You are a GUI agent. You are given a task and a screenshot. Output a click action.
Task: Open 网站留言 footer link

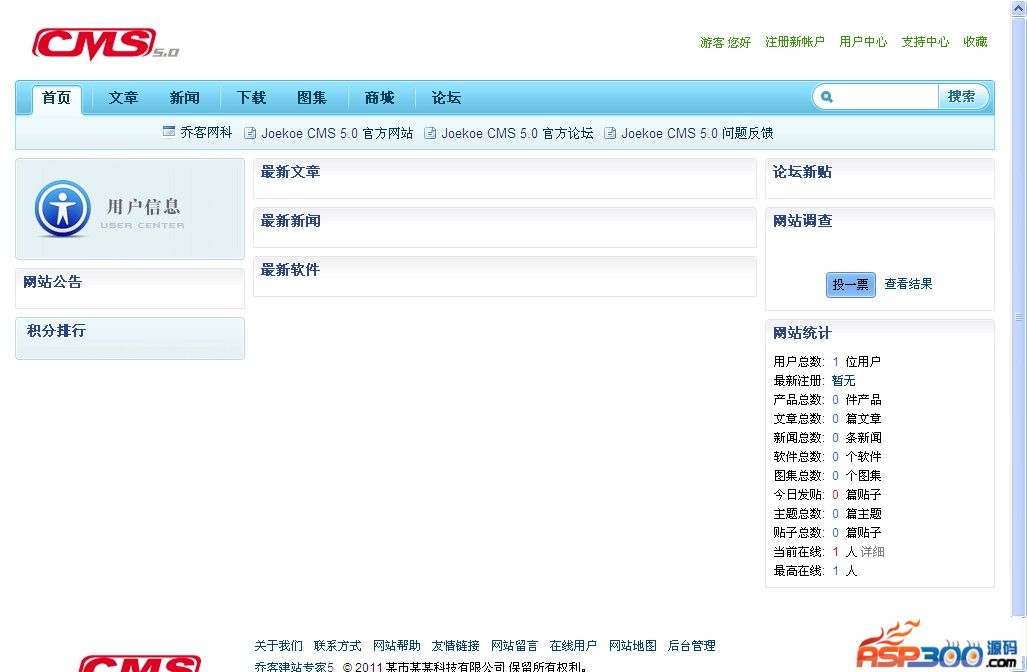tap(514, 646)
